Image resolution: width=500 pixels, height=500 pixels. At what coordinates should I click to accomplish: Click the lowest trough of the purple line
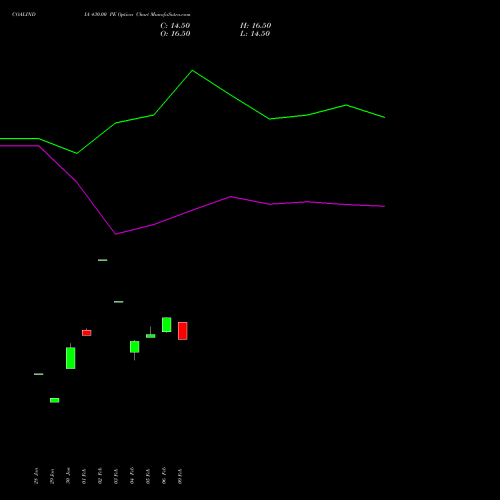coord(116,234)
